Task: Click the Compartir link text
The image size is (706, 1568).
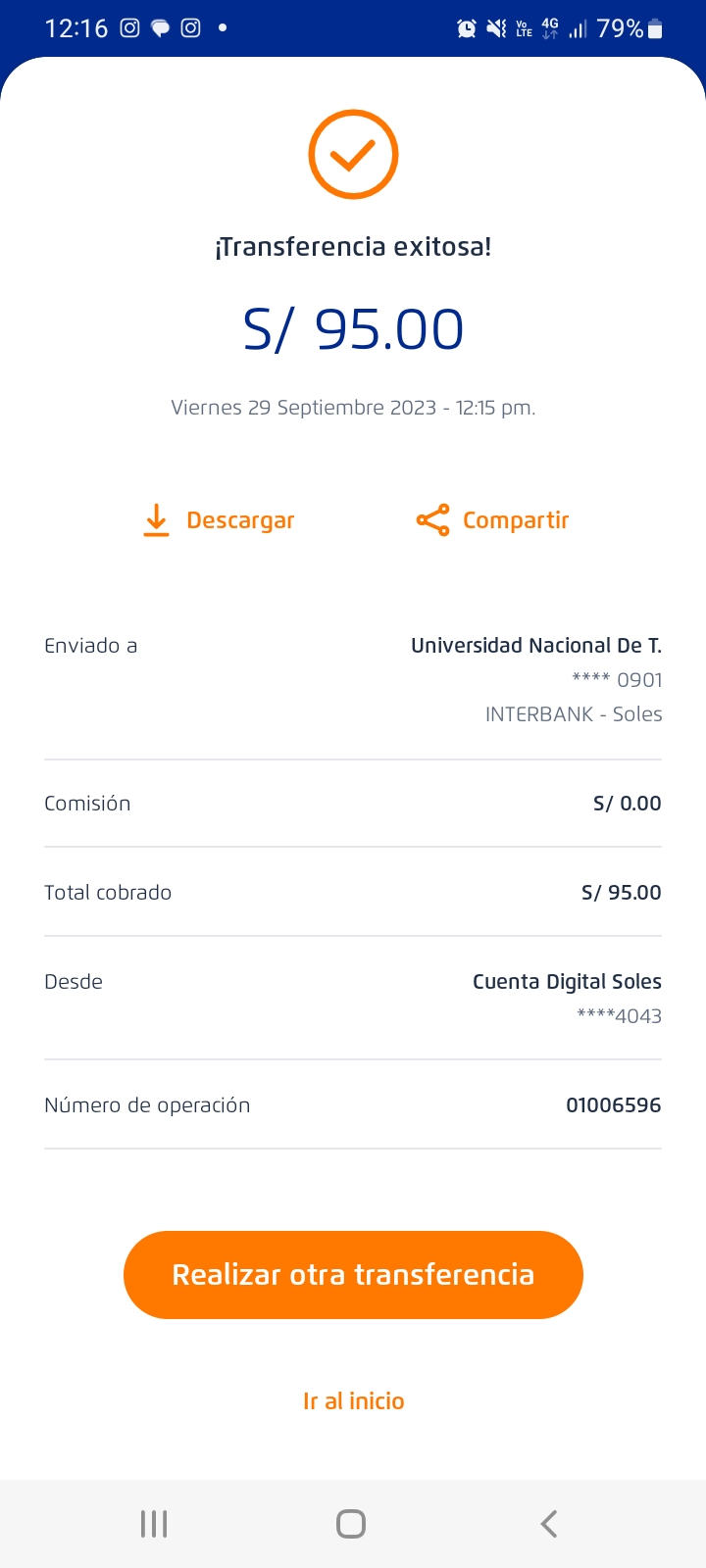Action: (516, 520)
